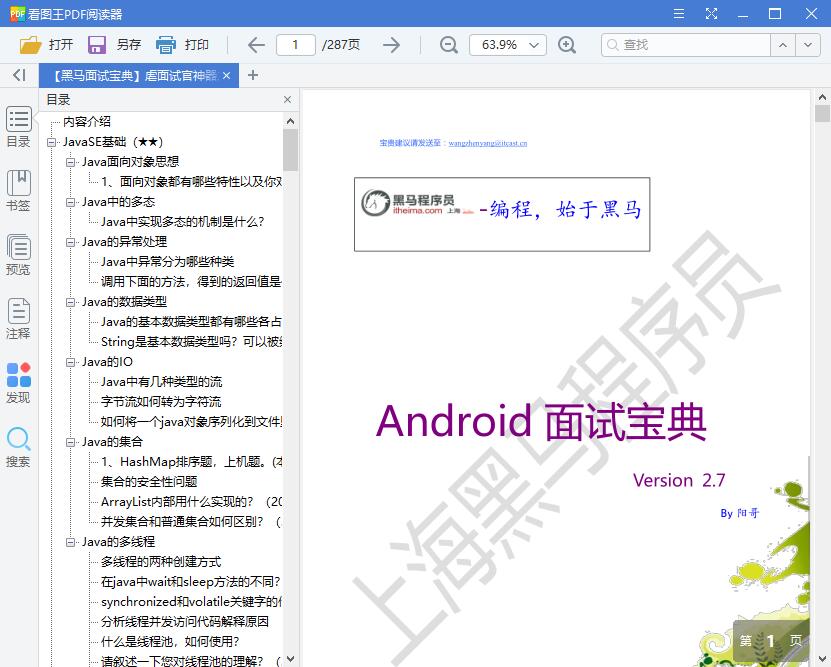The height and width of the screenshot is (667, 831).
Task: Toggle fullscreen mode icon in title bar
Action: (x=711, y=14)
